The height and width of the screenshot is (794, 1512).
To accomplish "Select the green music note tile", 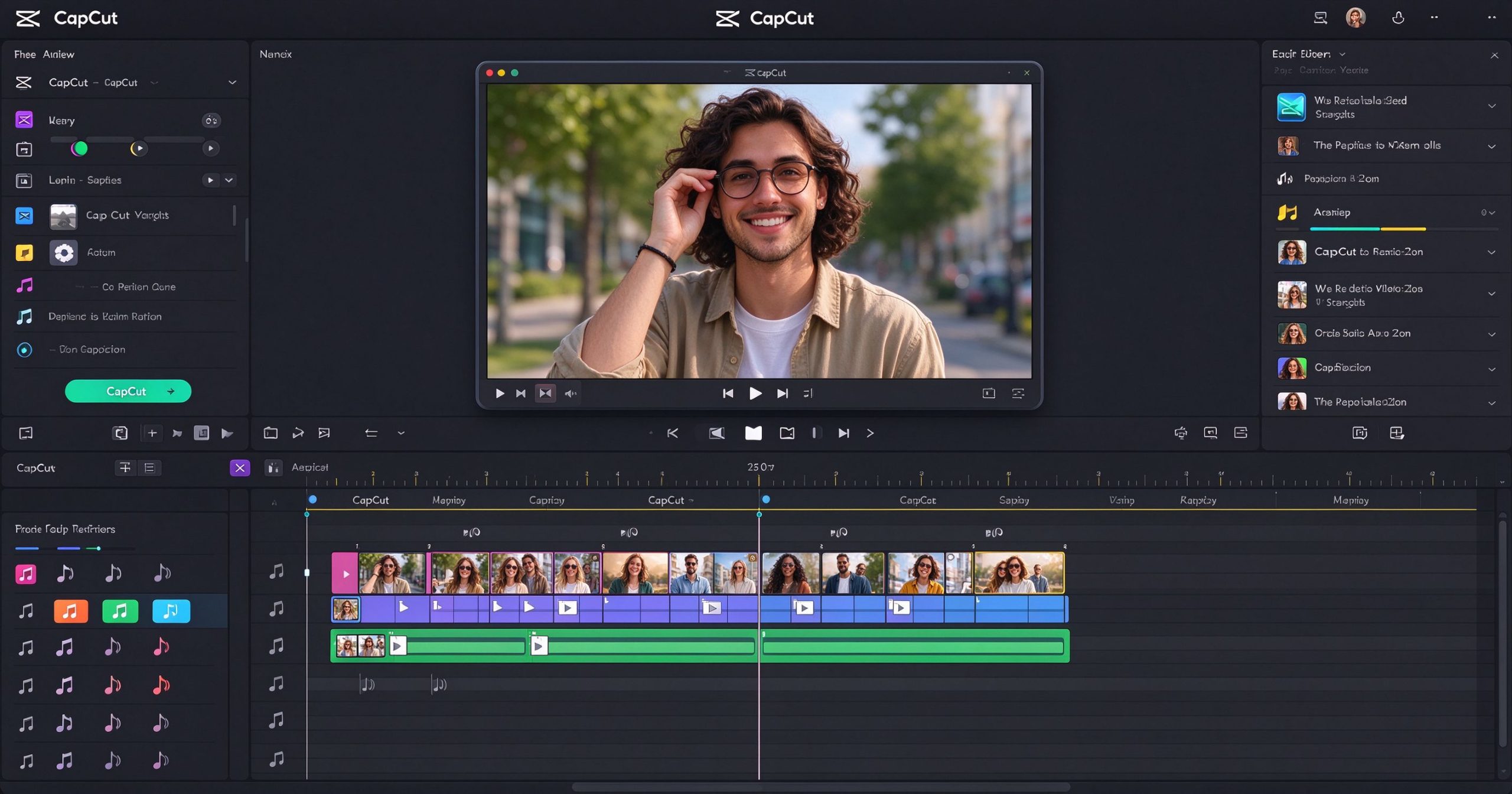I will (120, 611).
